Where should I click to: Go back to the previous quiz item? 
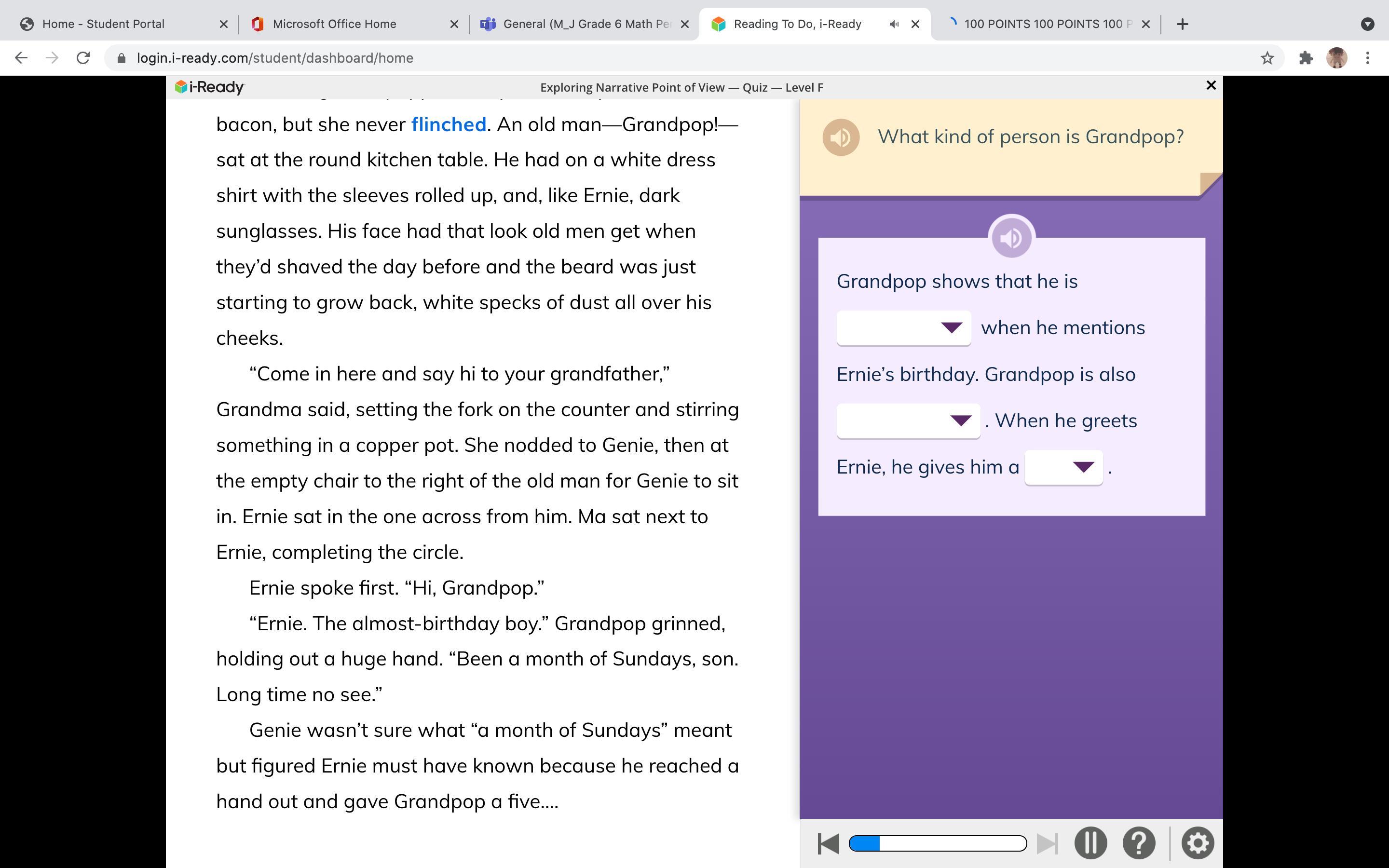tap(828, 843)
